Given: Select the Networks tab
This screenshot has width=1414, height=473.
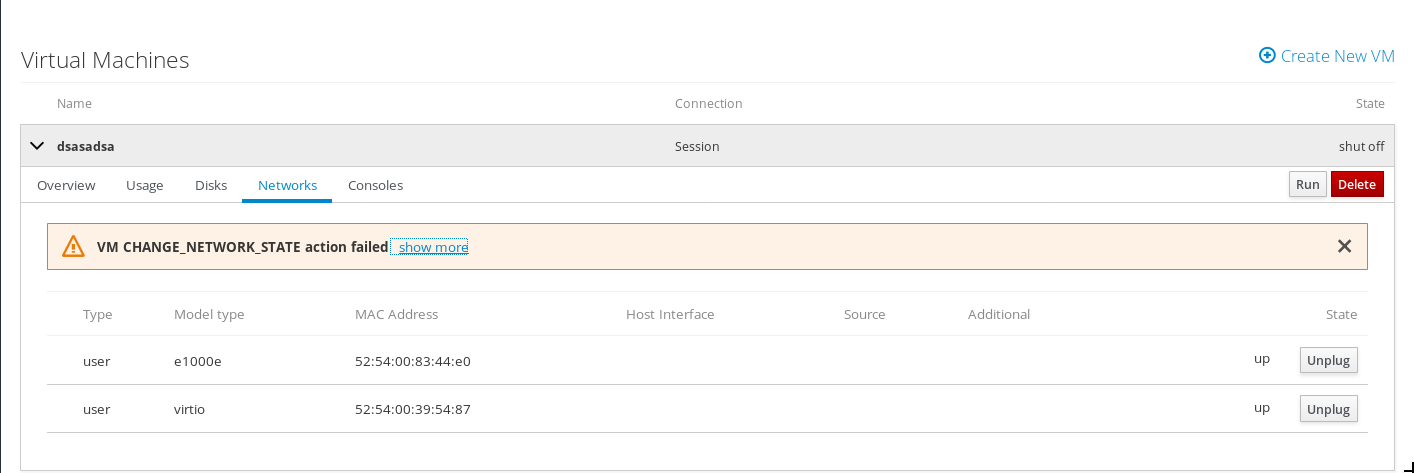Looking at the screenshot, I should [287, 185].
